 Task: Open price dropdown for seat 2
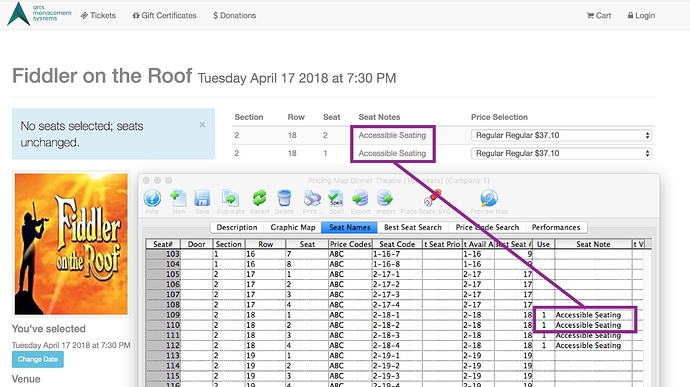(x=561, y=135)
